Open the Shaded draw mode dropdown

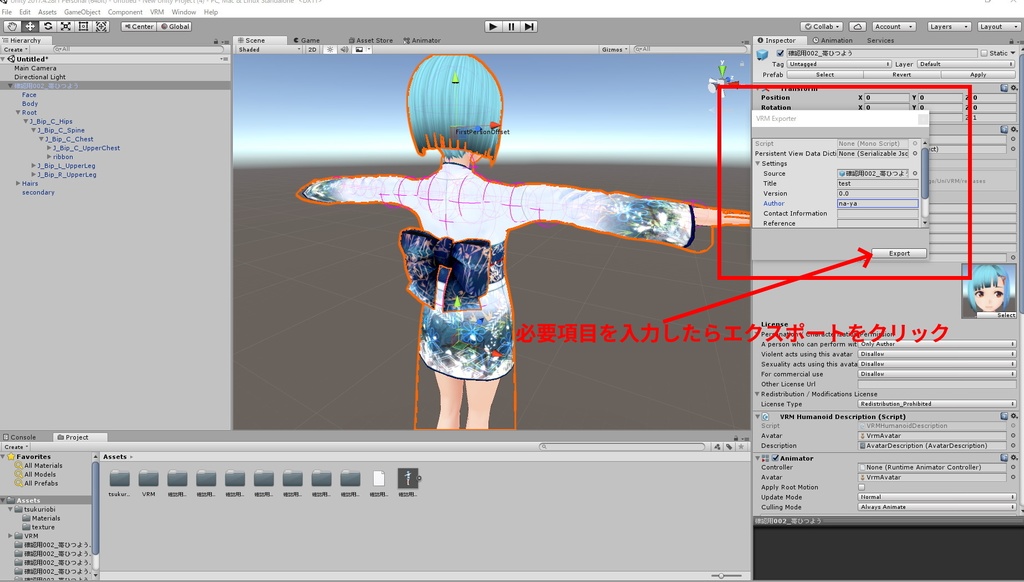tap(269, 50)
